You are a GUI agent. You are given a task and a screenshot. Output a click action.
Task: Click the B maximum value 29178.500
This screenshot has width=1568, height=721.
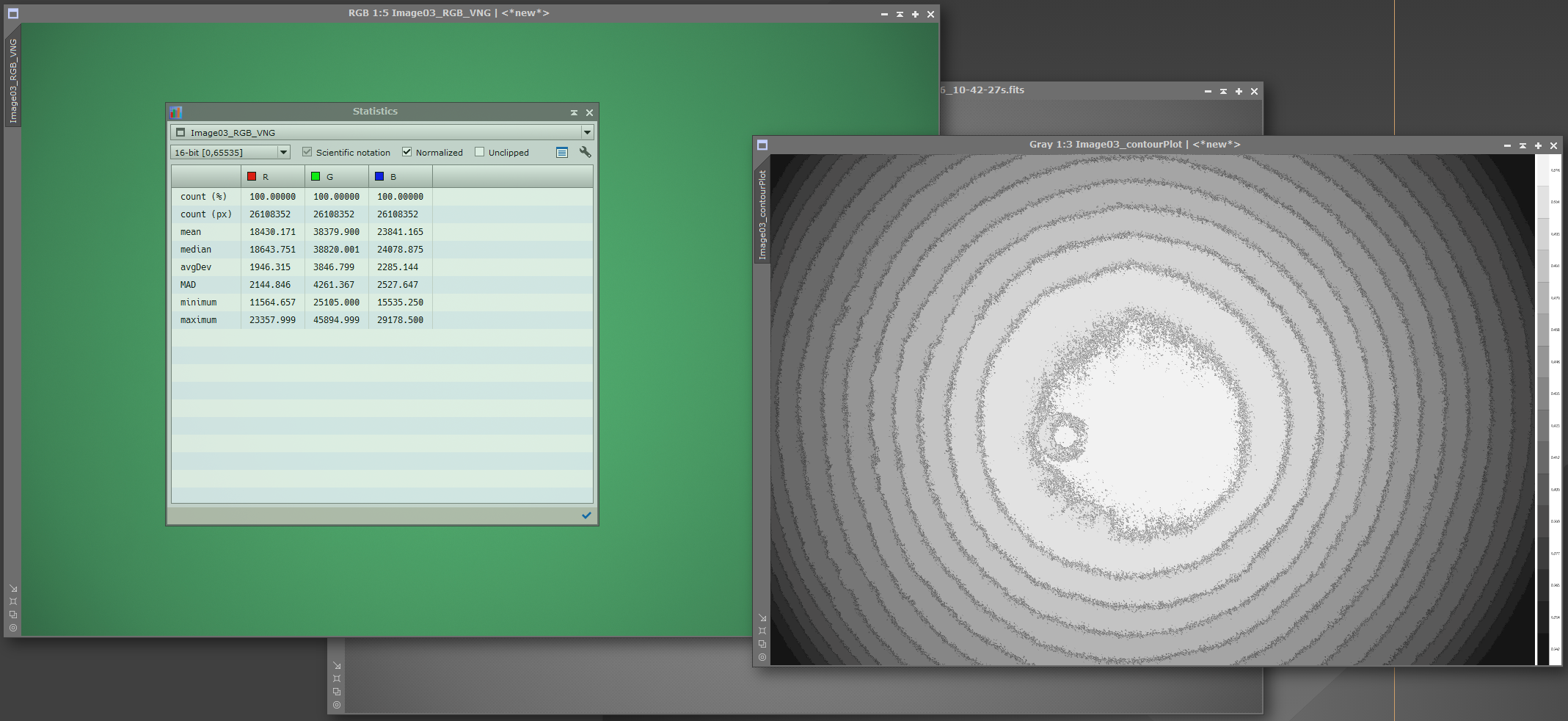[400, 320]
